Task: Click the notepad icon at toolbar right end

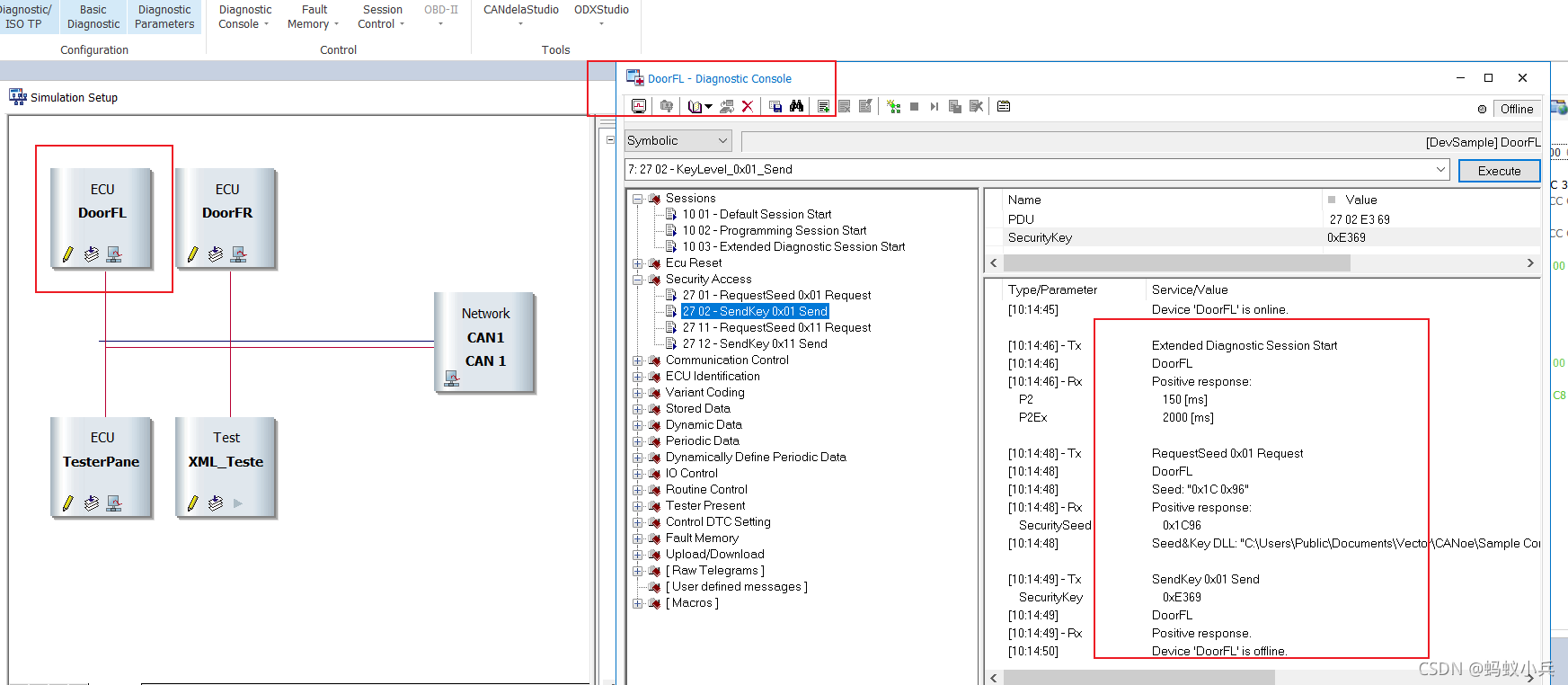Action: [1004, 106]
